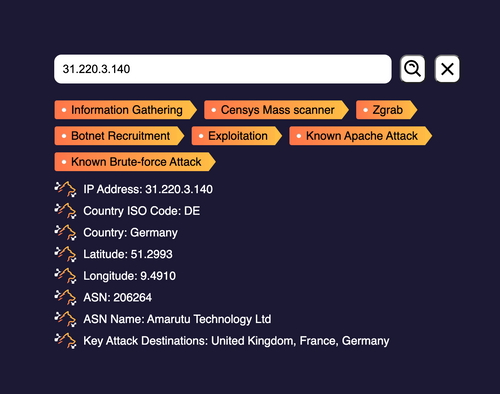The width and height of the screenshot is (500, 394).
Task: Click the magnifying glass search button
Action: [413, 69]
